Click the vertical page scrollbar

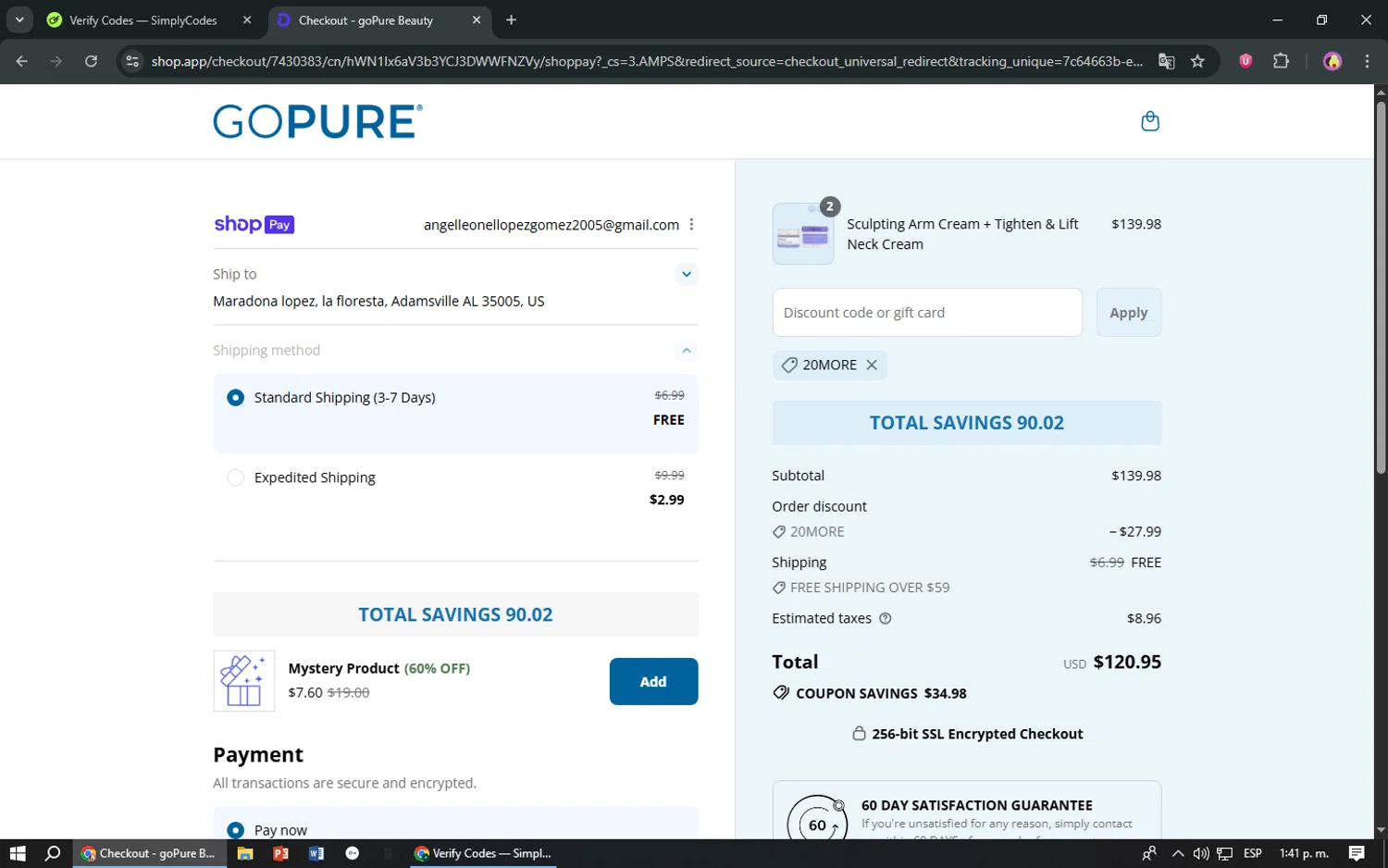(x=1381, y=287)
